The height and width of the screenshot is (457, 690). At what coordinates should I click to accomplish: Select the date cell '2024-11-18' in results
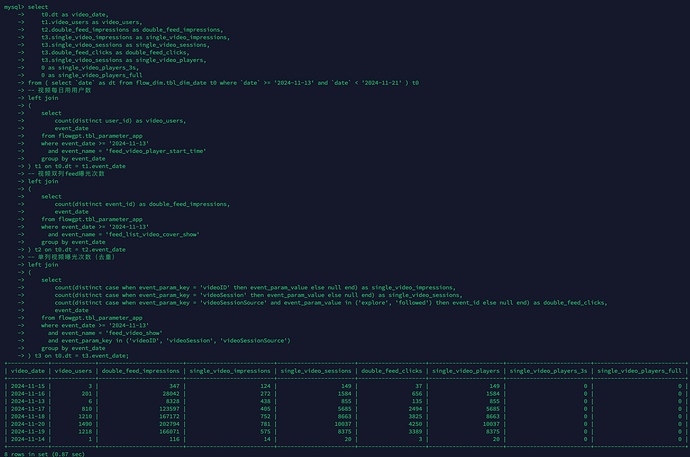pyautogui.click(x=28, y=416)
